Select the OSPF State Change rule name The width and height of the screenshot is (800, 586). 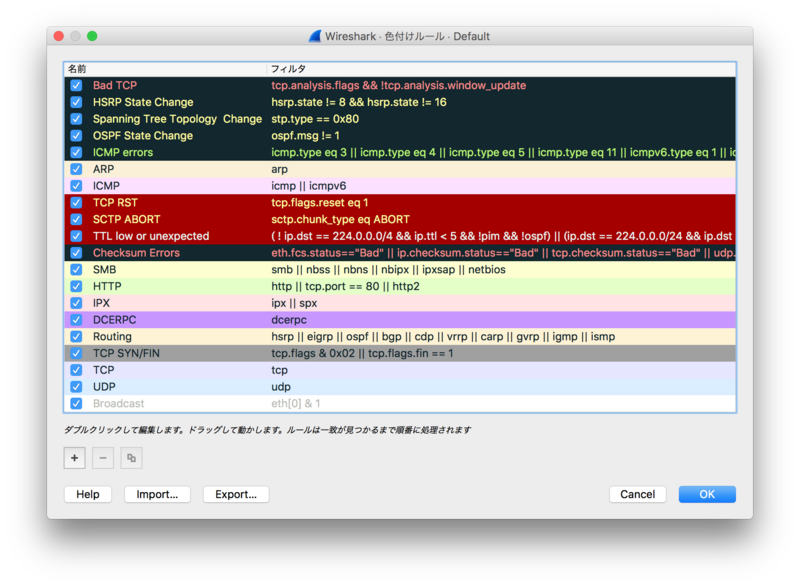click(x=143, y=136)
